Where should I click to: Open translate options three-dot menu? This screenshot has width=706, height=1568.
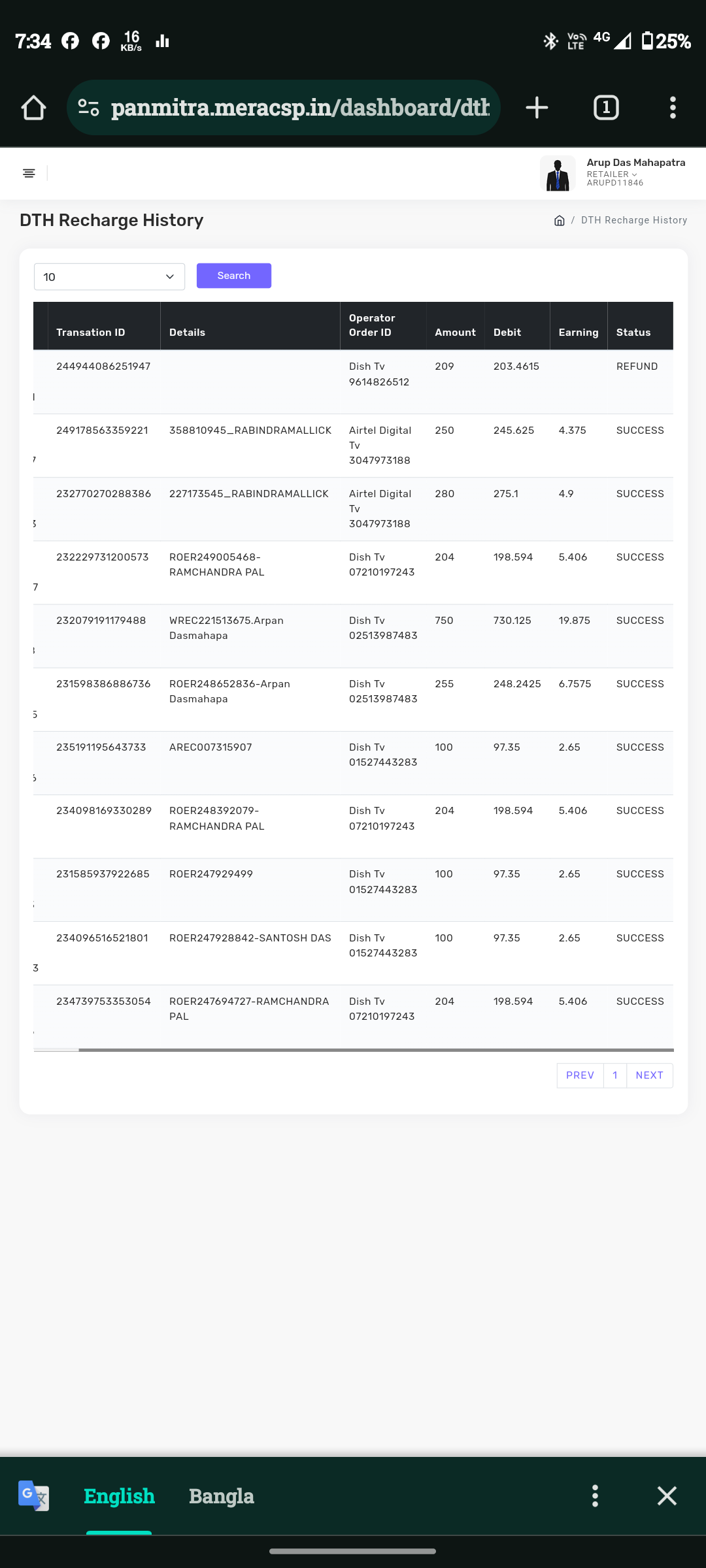coord(595,1495)
